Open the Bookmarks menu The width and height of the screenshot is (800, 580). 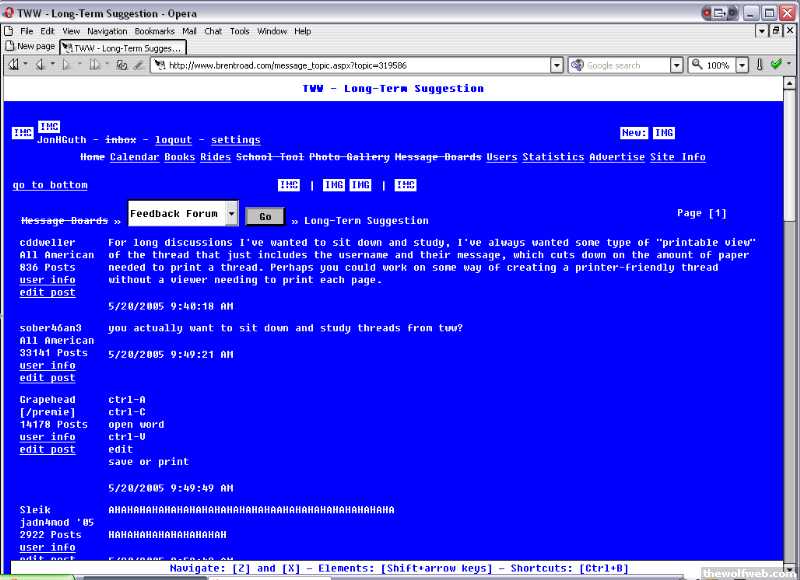154,31
